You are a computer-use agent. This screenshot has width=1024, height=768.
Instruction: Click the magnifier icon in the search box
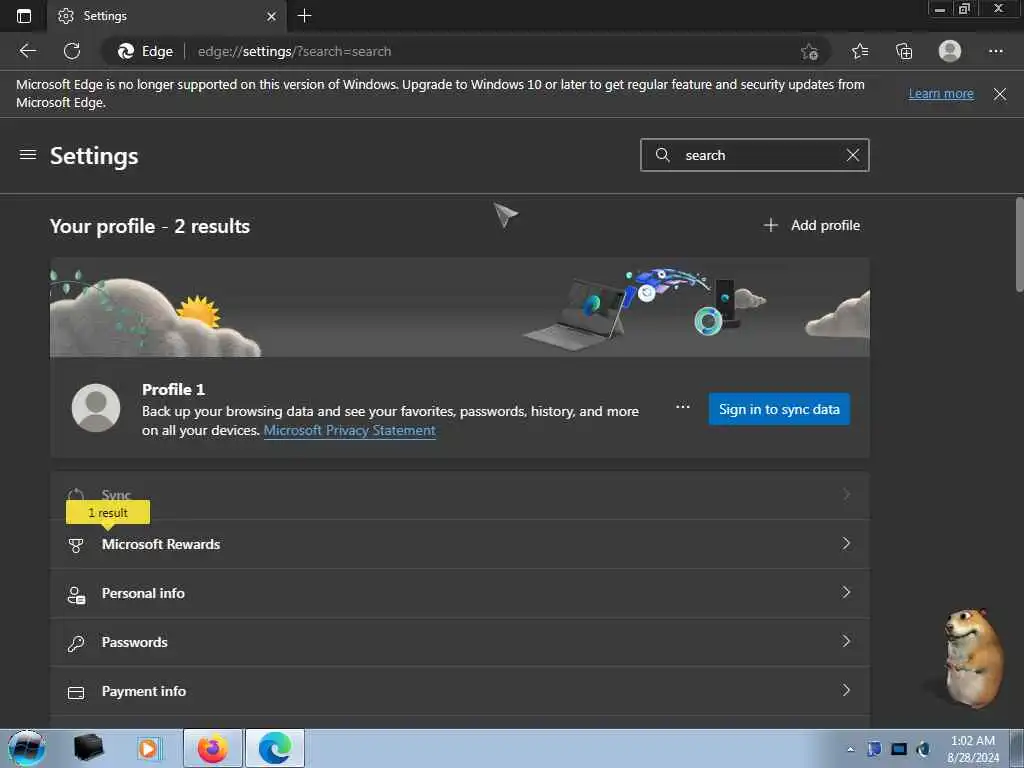662,155
